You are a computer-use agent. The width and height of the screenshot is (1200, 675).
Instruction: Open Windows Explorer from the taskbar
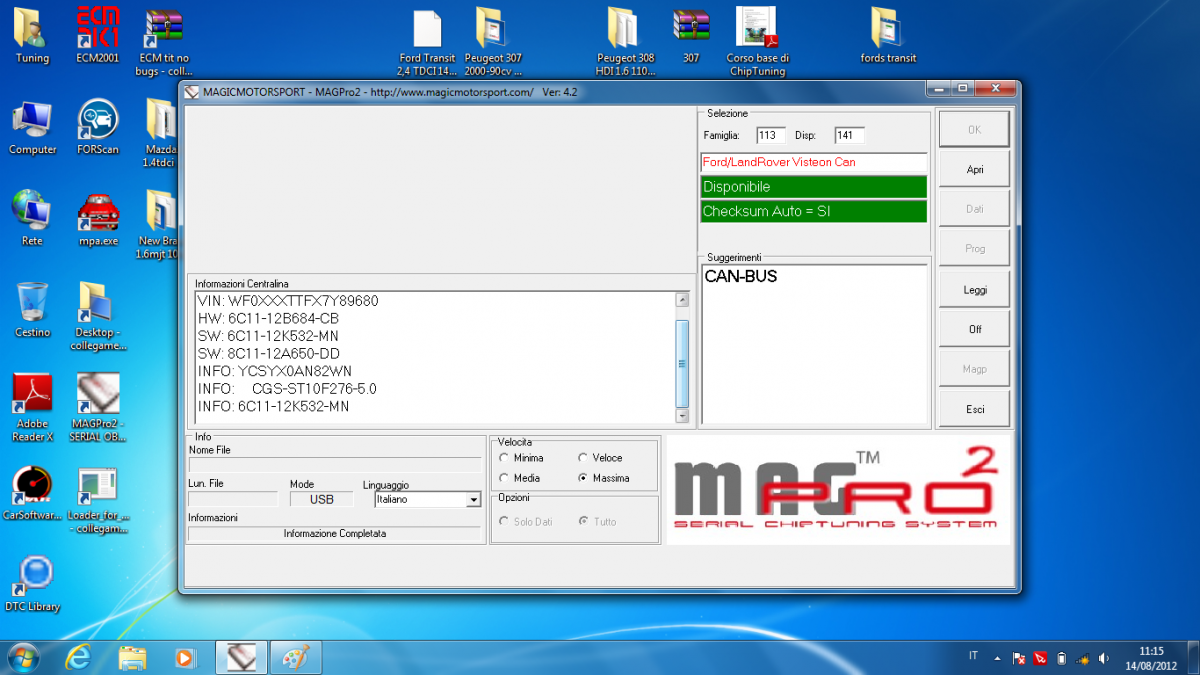point(133,657)
